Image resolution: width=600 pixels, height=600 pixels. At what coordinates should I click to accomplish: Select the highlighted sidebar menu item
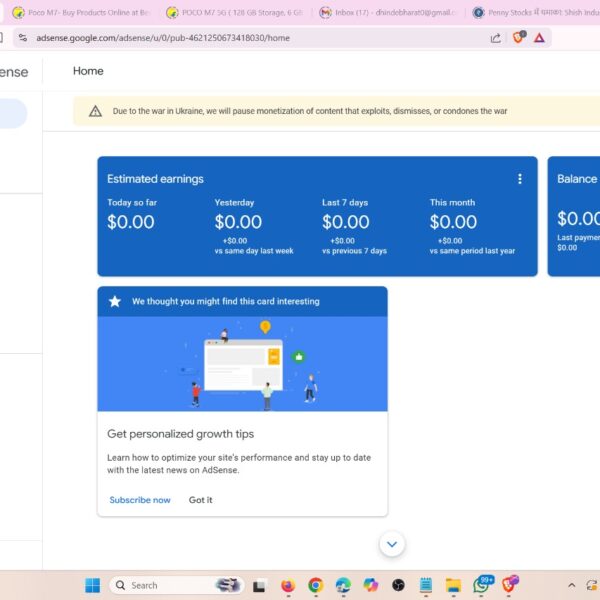12,114
